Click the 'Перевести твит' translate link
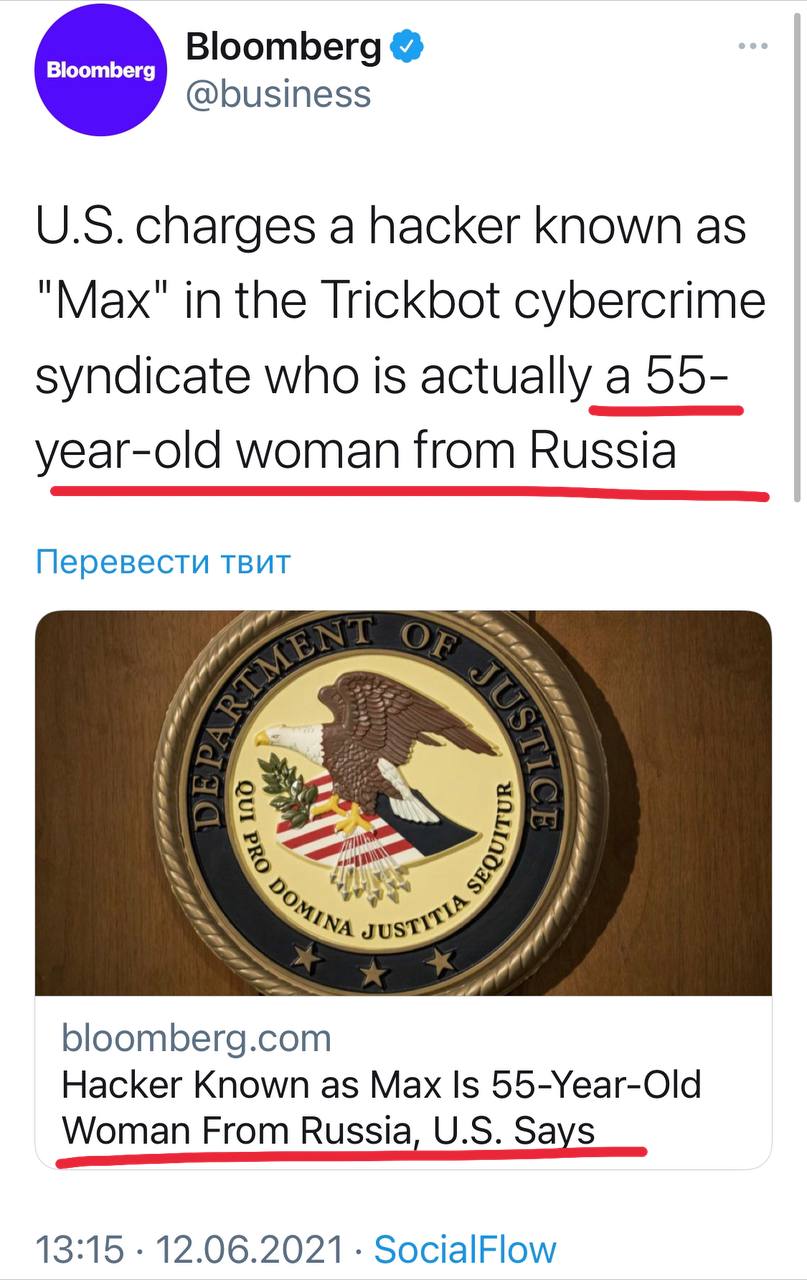This screenshot has height=1280, width=807. [162, 562]
